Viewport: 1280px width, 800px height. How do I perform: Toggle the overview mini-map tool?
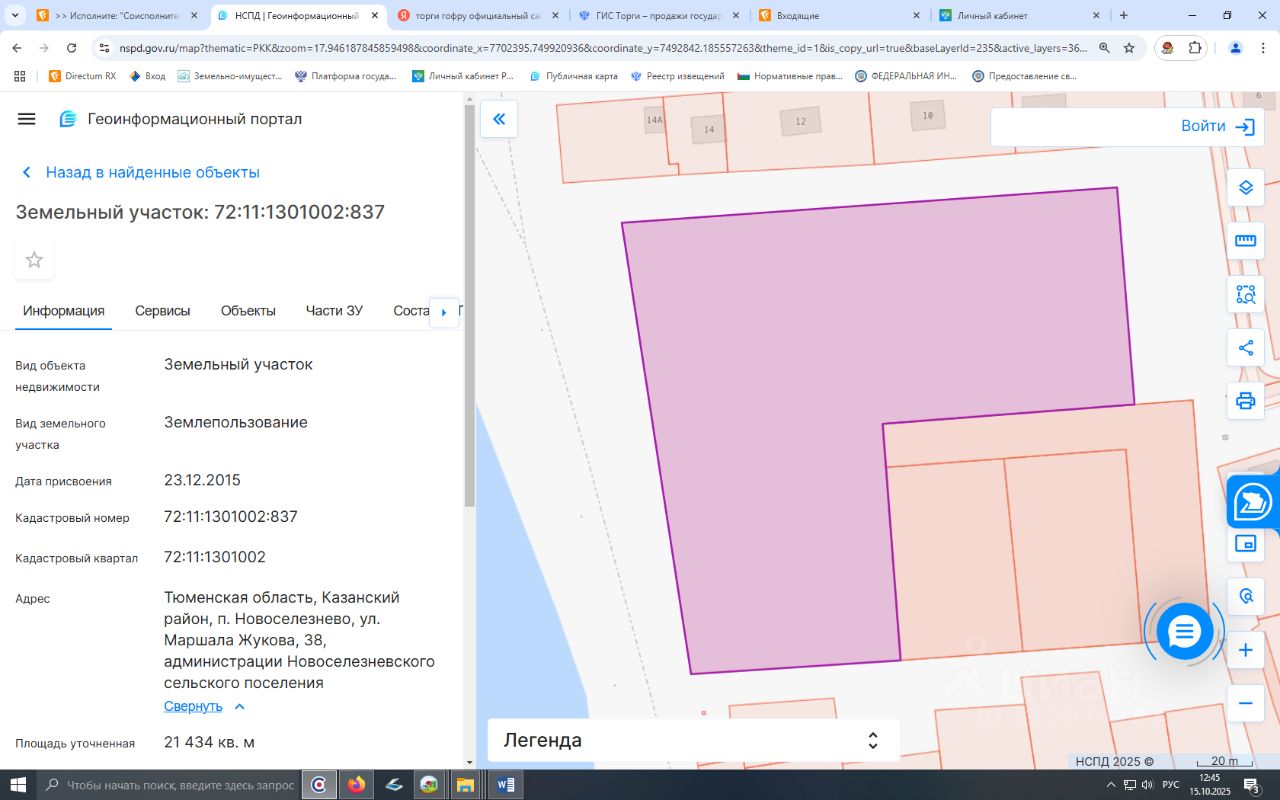[1245, 543]
